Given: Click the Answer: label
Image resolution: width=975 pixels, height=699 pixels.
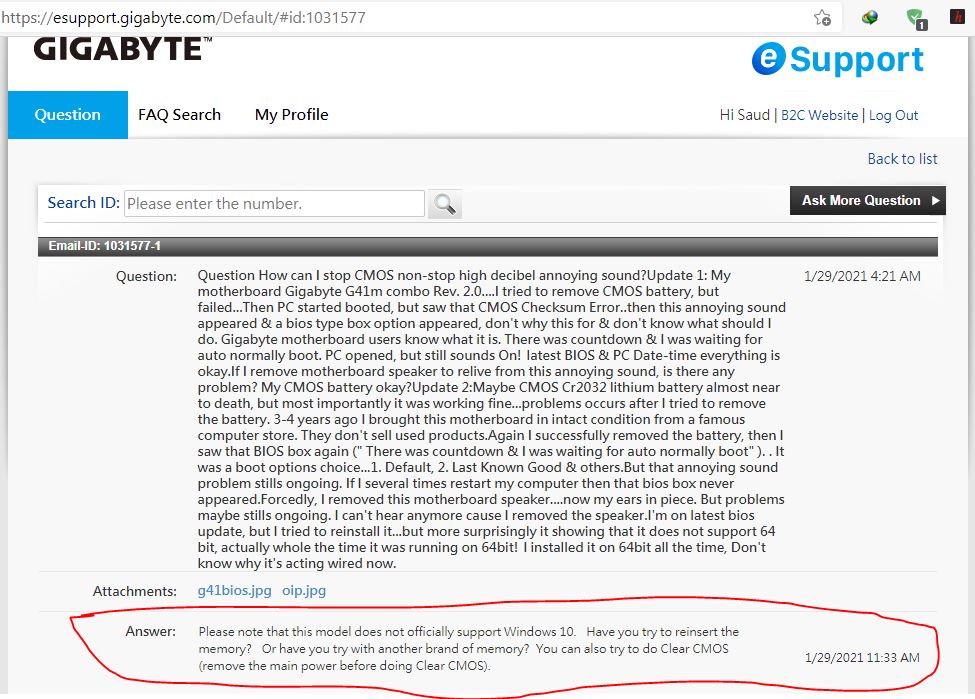Looking at the screenshot, I should [150, 632].
